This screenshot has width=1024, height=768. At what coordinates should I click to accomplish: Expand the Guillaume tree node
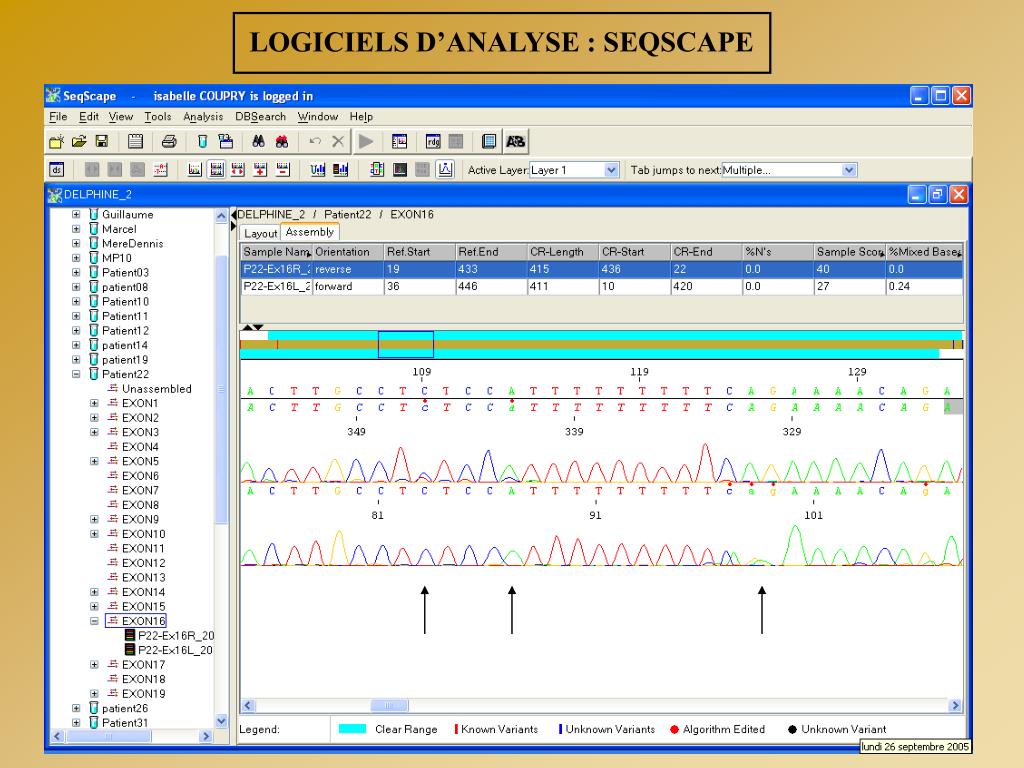tap(76, 214)
